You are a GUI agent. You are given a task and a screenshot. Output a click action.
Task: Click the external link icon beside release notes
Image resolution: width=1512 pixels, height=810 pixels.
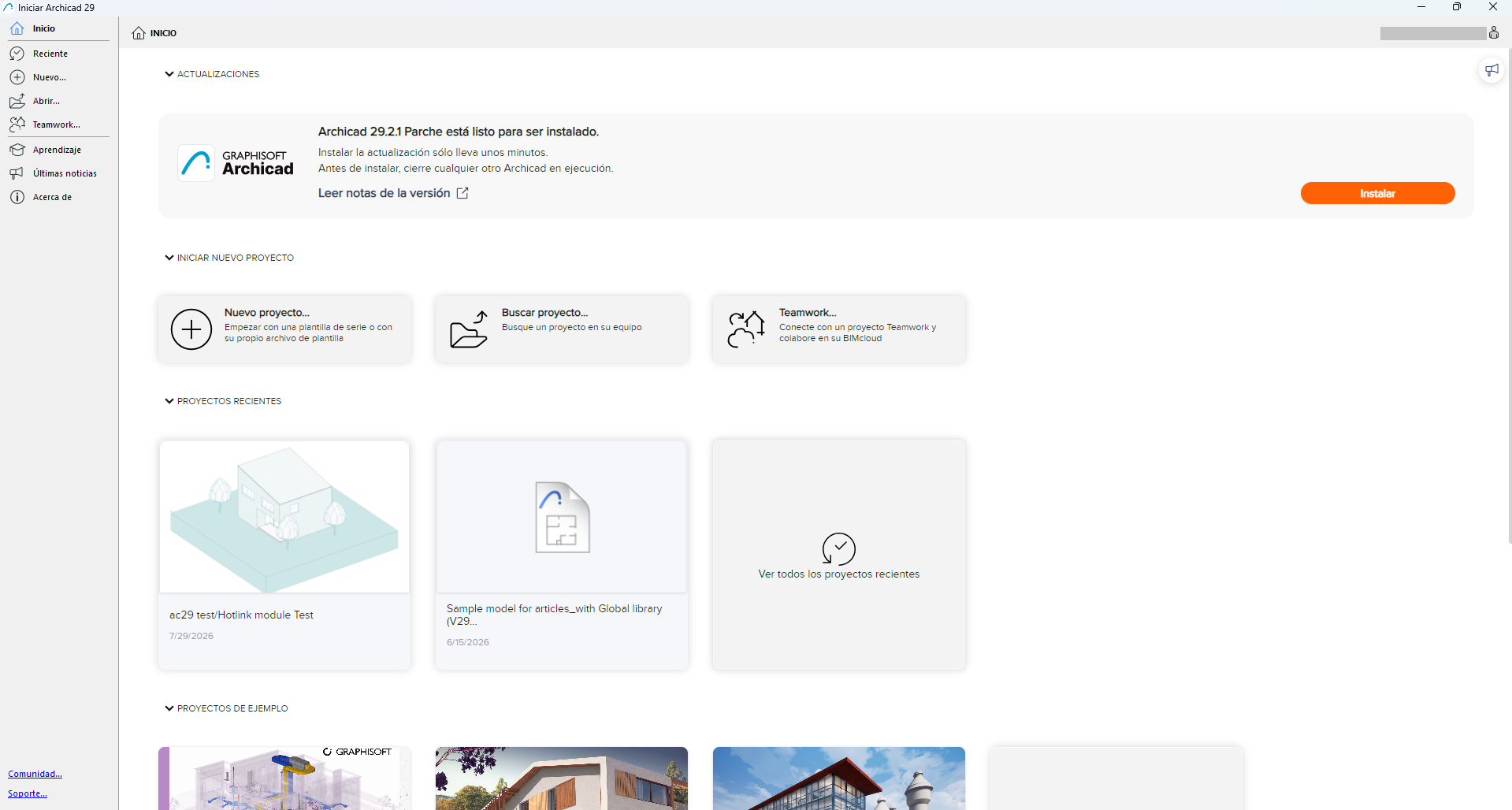[463, 193]
